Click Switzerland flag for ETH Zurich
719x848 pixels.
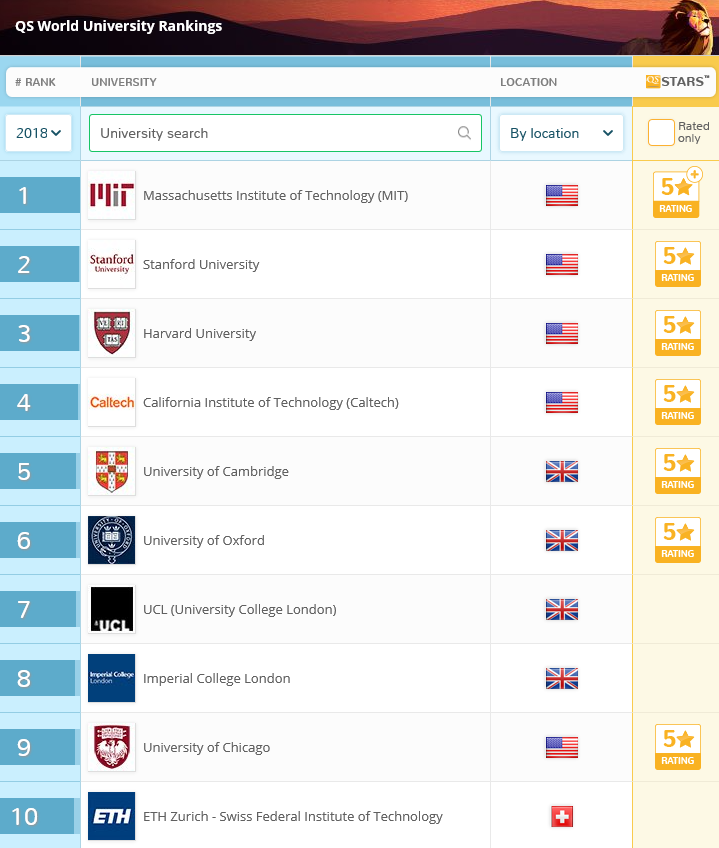[562, 816]
